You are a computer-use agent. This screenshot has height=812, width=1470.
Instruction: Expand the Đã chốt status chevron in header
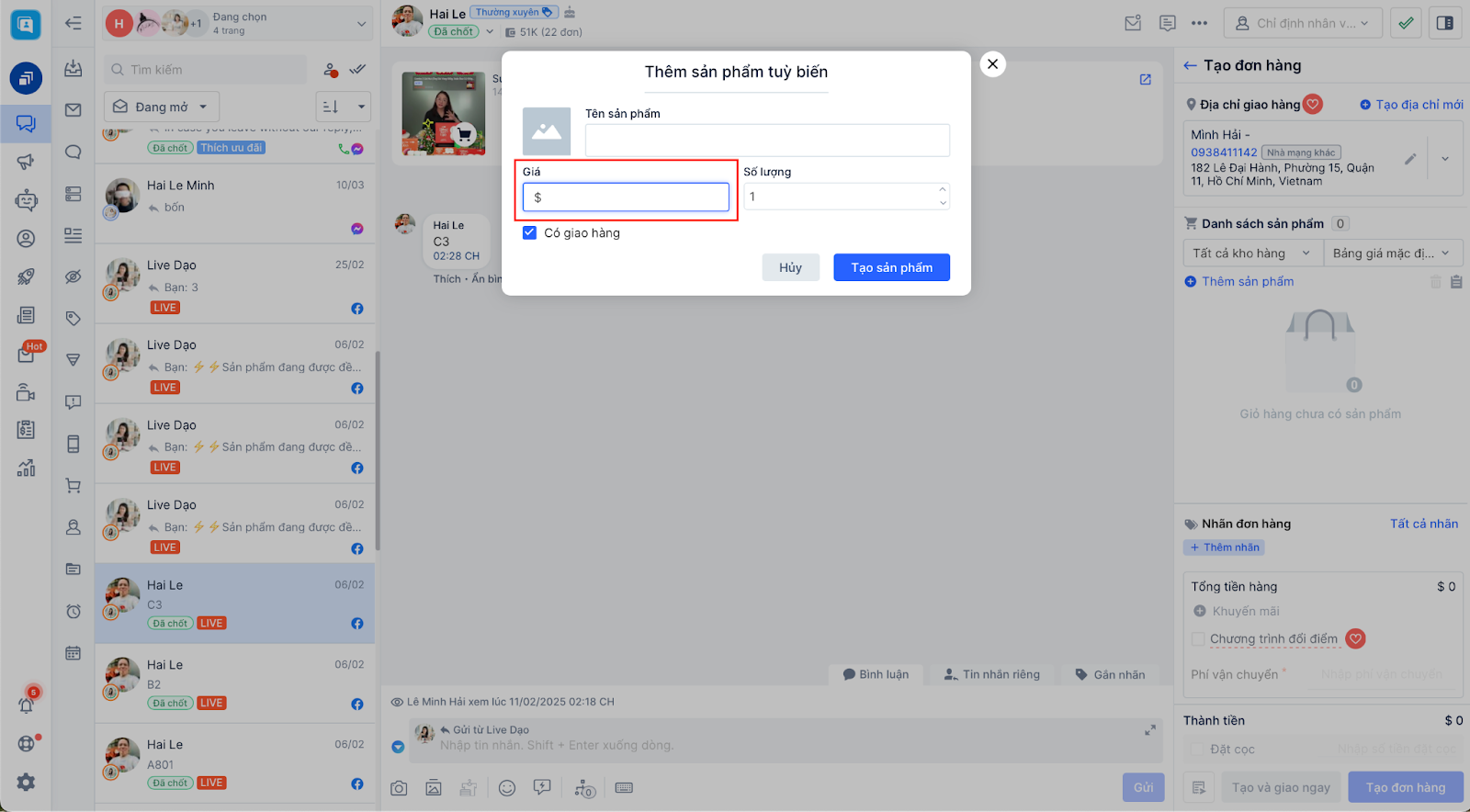coord(490,32)
